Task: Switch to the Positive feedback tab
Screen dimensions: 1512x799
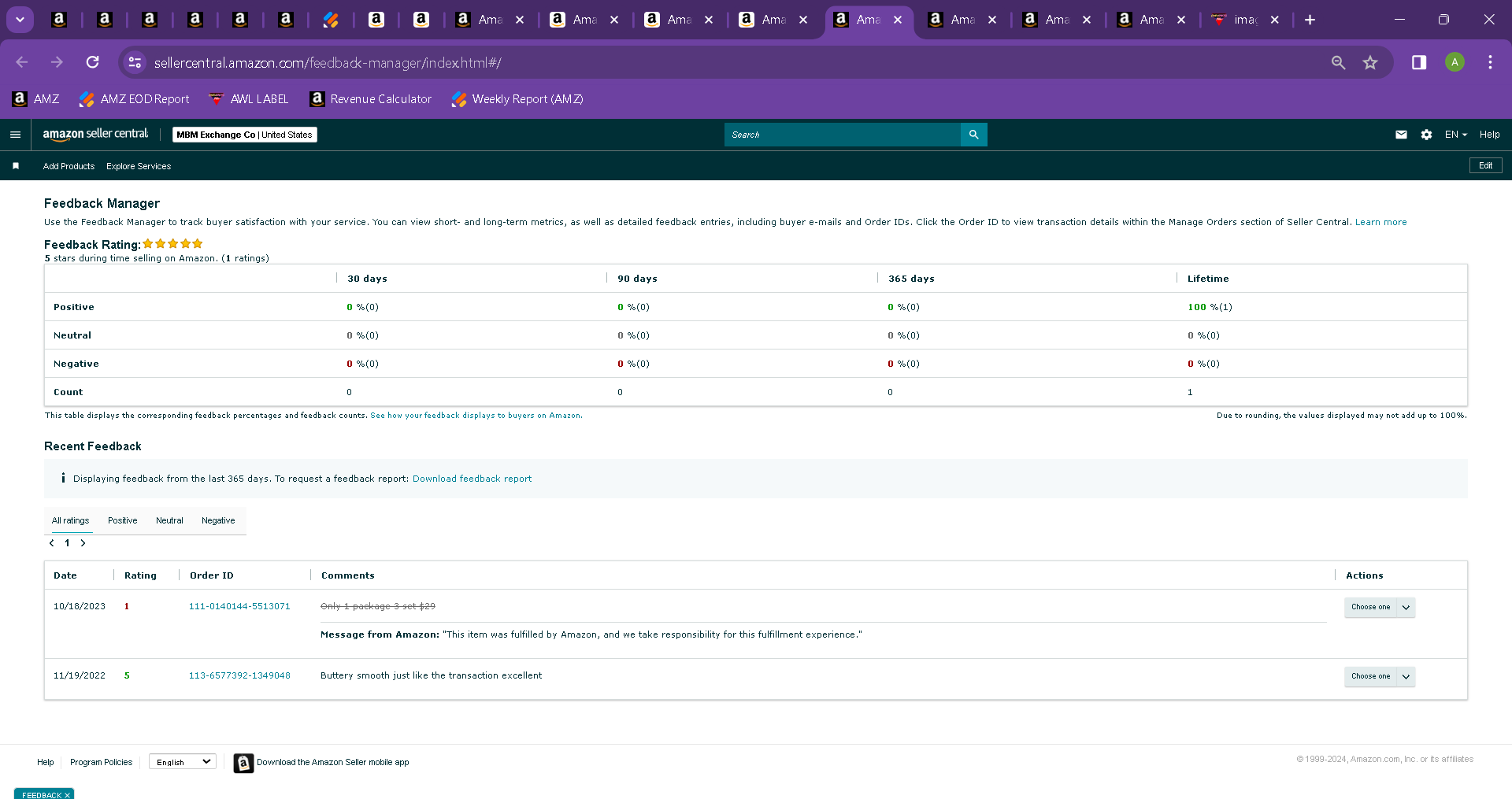Action: 122,520
